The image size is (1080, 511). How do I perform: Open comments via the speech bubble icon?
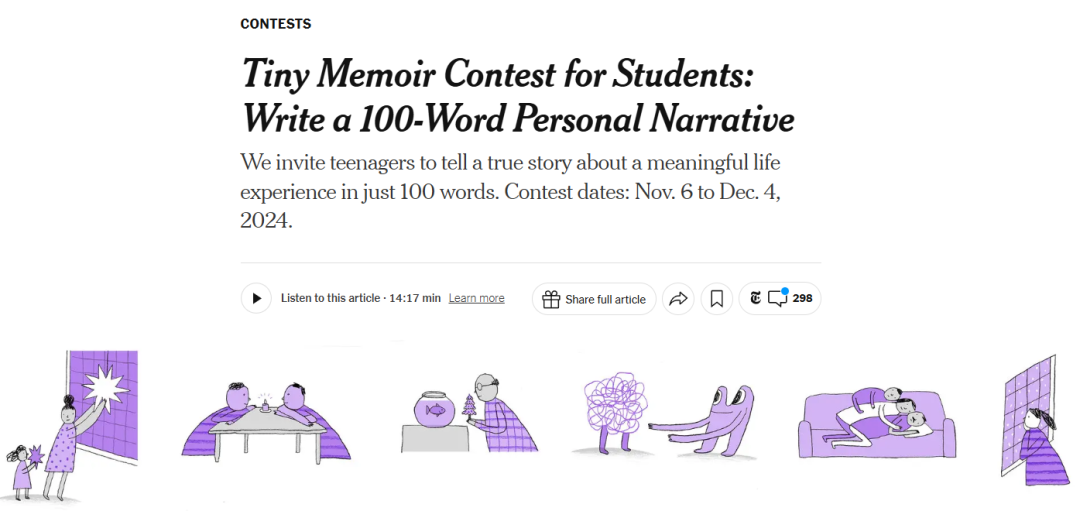pos(778,298)
